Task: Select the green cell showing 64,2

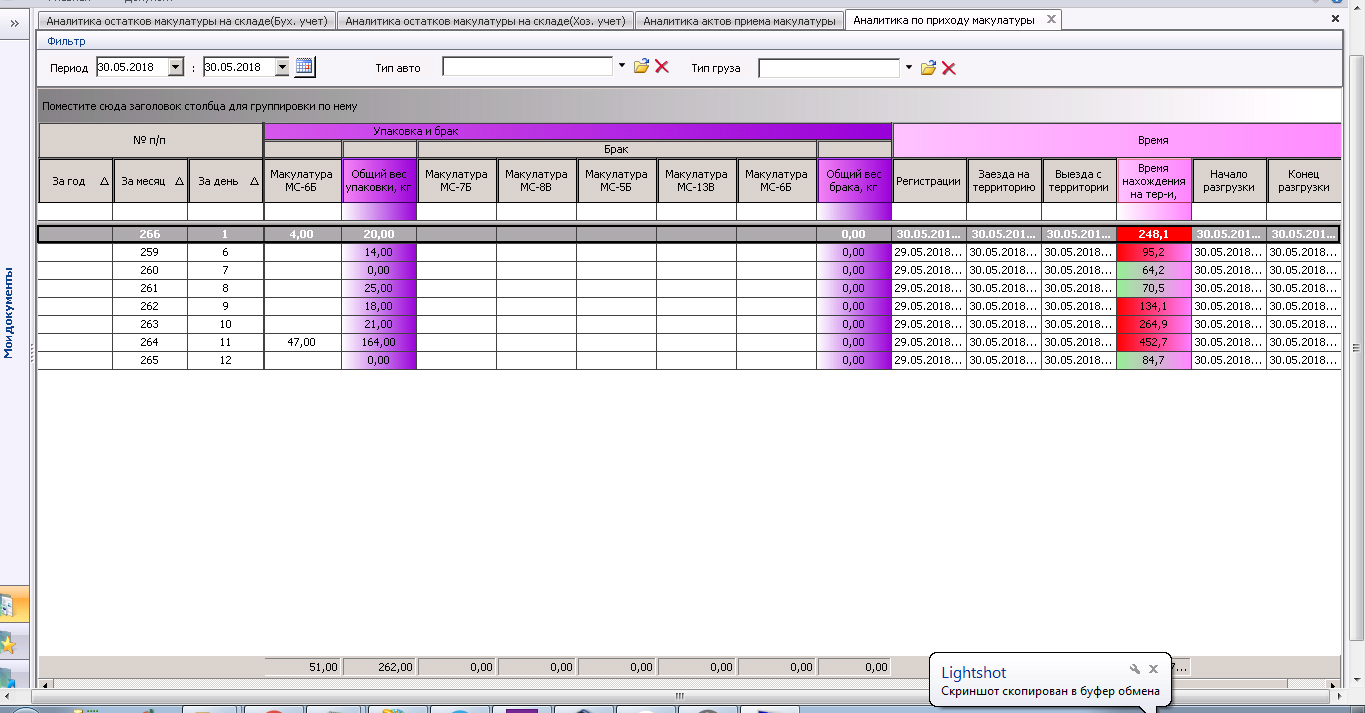Action: [1154, 270]
